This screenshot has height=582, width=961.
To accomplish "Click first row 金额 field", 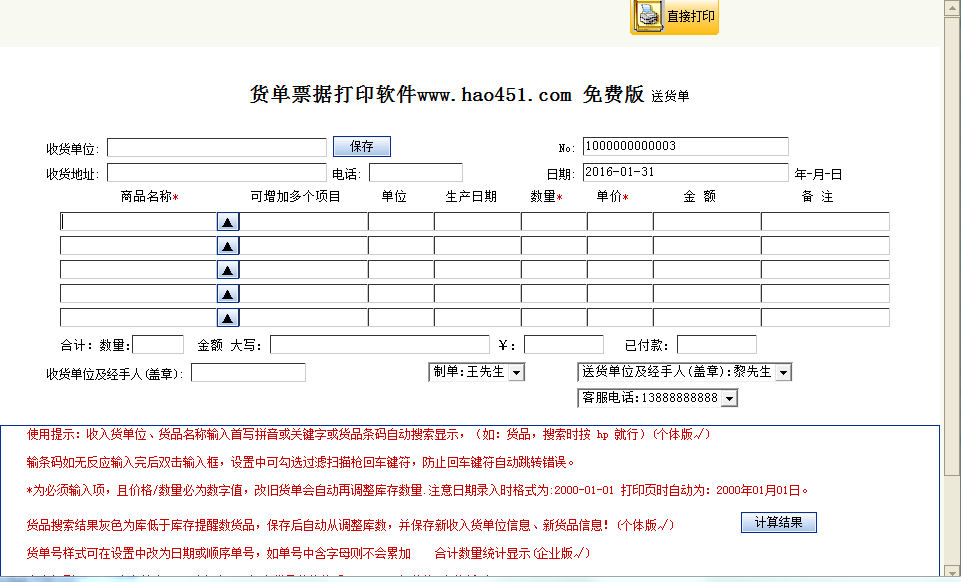I will tap(707, 222).
